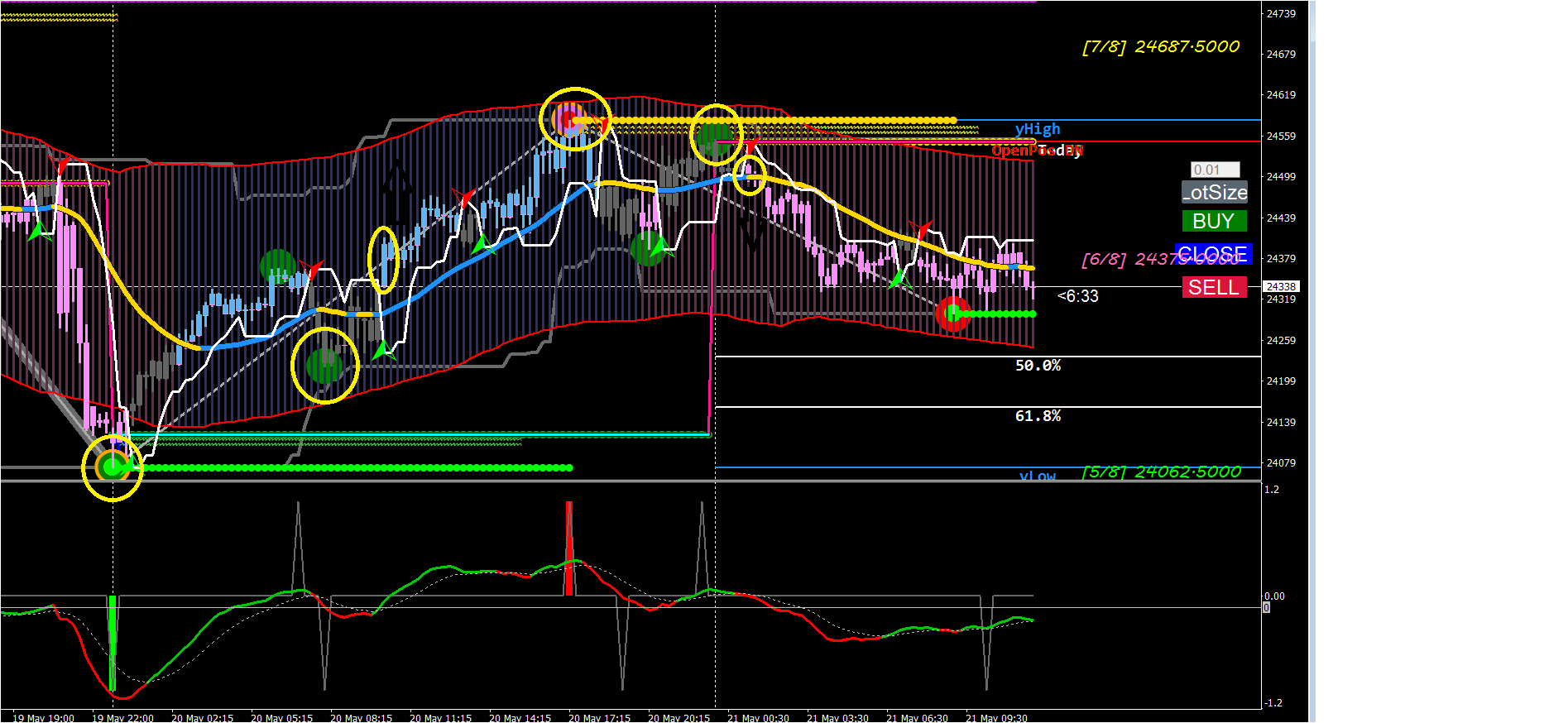The height and width of the screenshot is (723, 1568).
Task: Select the [5/8] 24062.5000 level label
Action: [x=1162, y=472]
